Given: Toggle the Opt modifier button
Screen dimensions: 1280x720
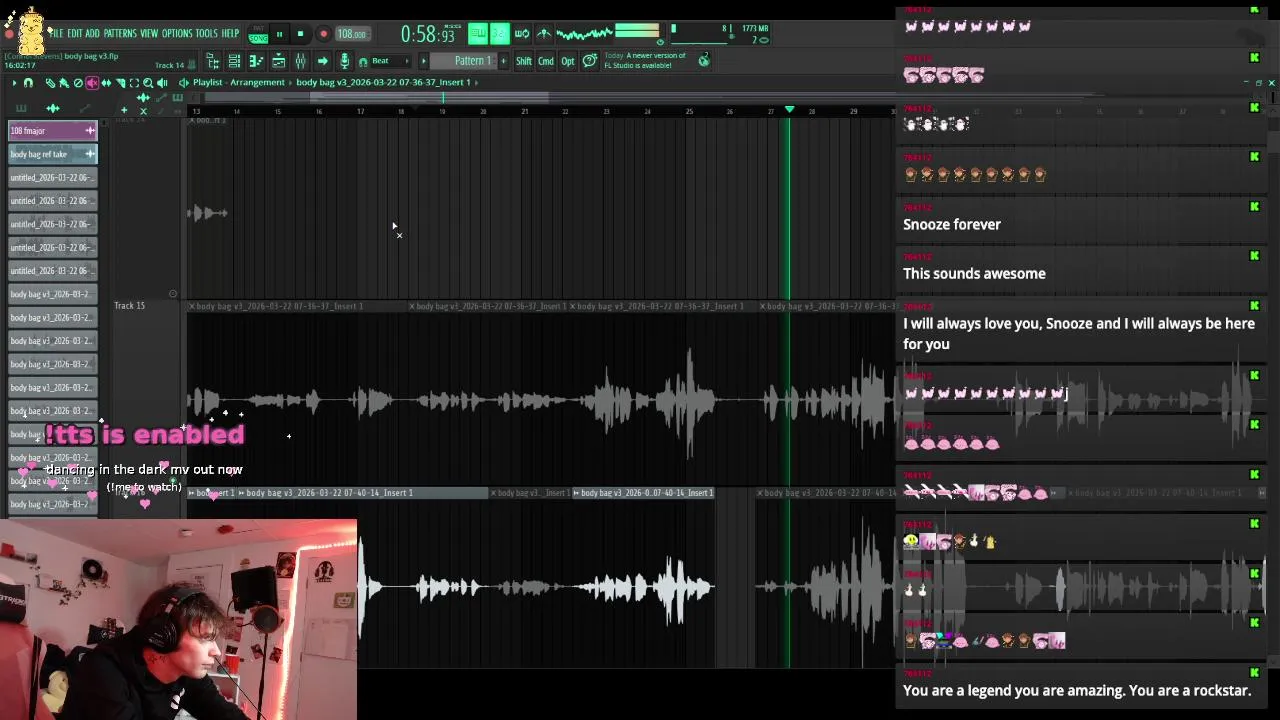Looking at the screenshot, I should (568, 61).
